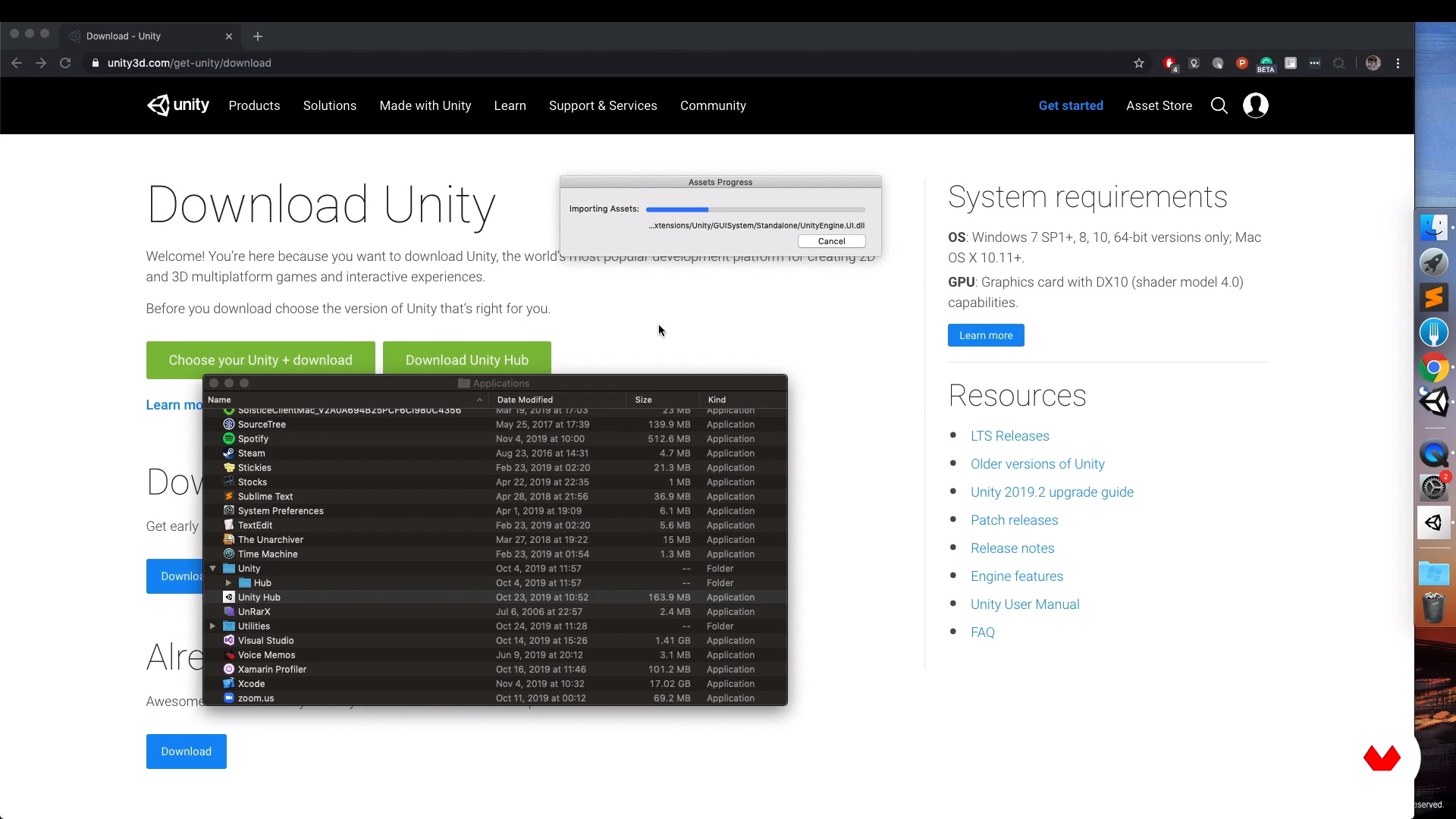Click the bottom blue Download button
The width and height of the screenshot is (1456, 819).
187,752
